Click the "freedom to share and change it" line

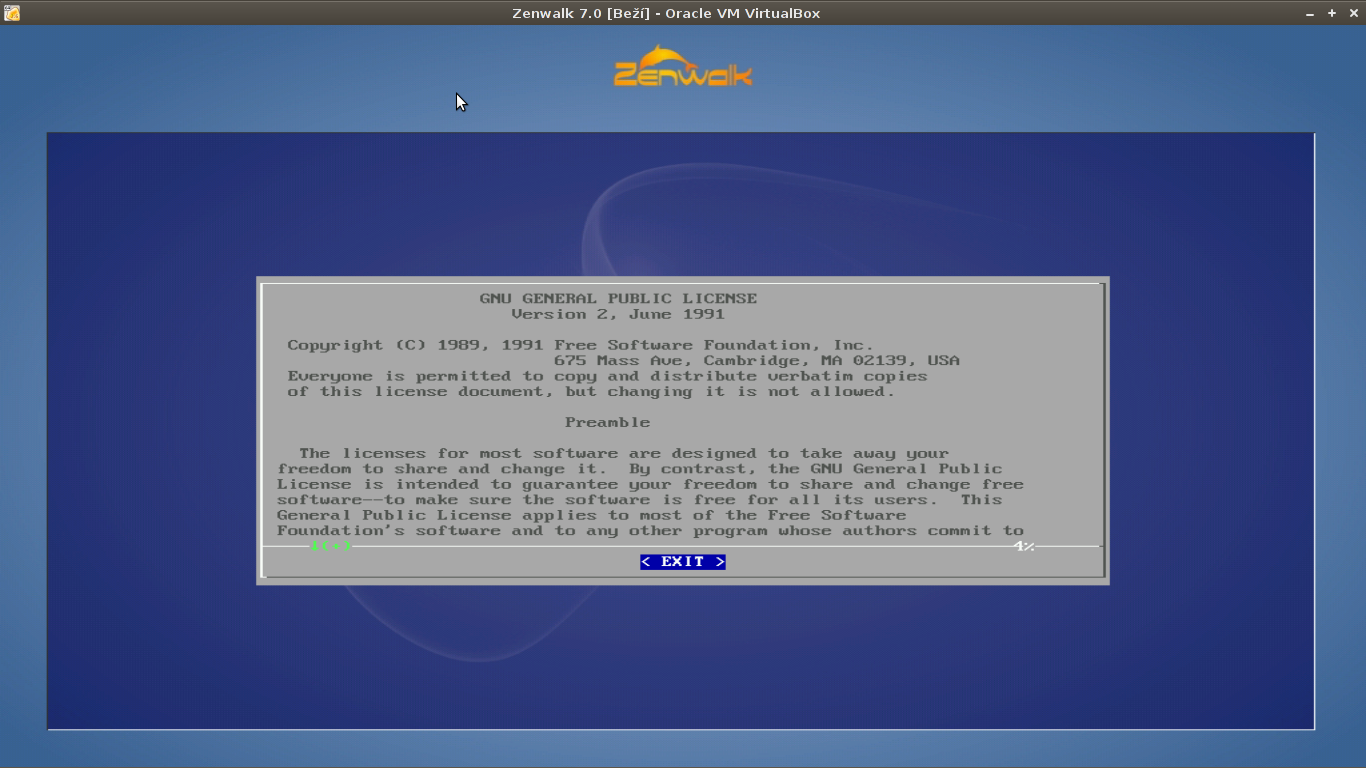click(640, 468)
